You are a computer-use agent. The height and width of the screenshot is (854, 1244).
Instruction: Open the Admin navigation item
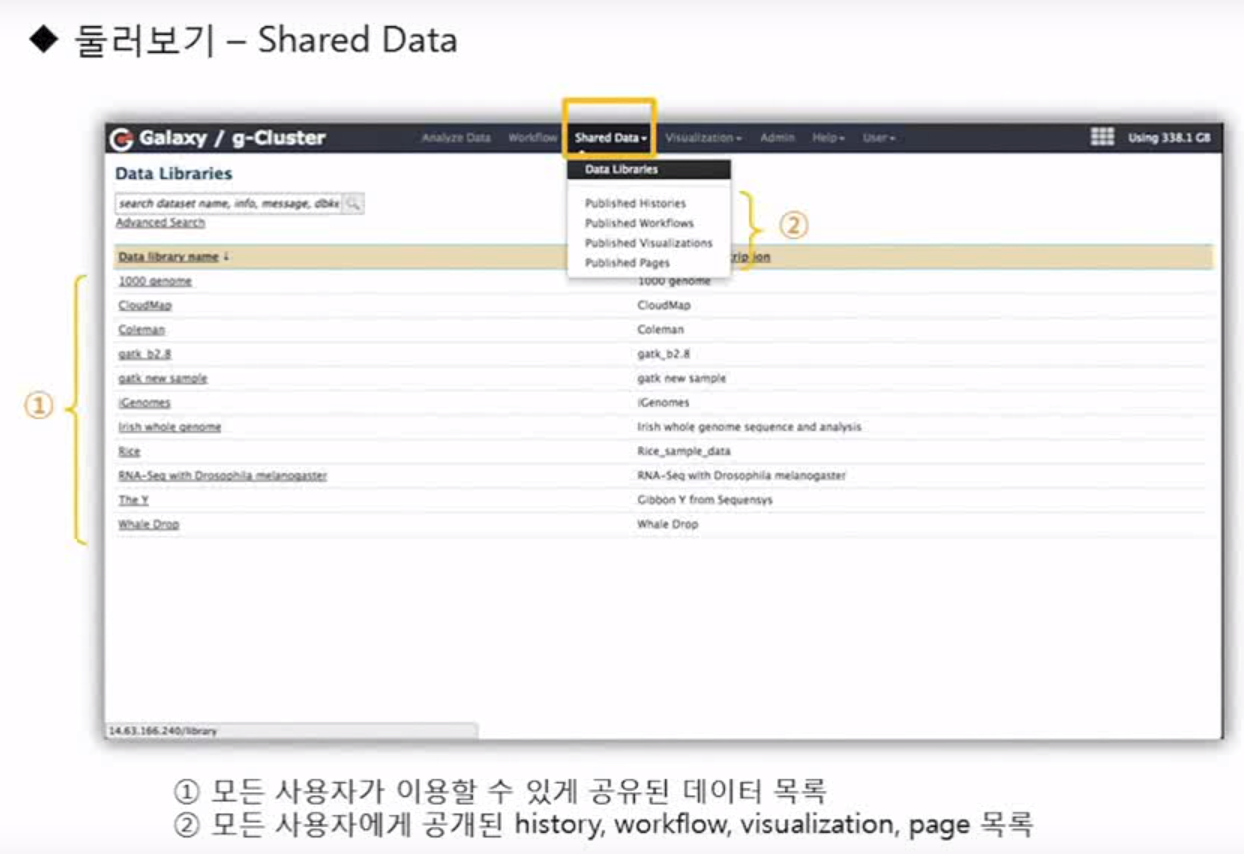pos(777,138)
